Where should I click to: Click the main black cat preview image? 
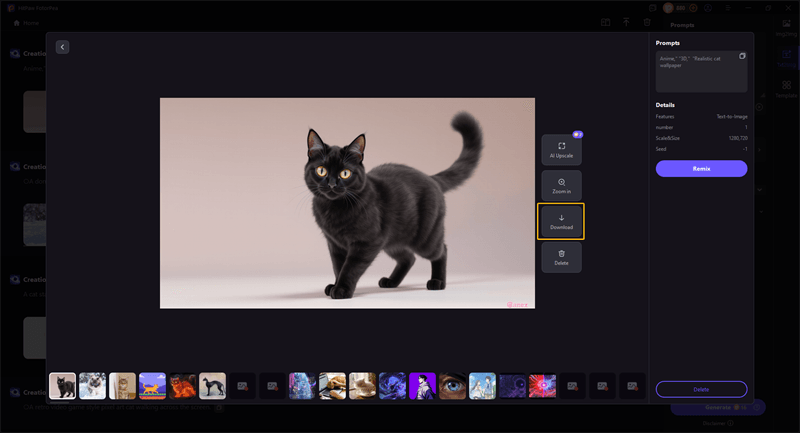(x=347, y=203)
